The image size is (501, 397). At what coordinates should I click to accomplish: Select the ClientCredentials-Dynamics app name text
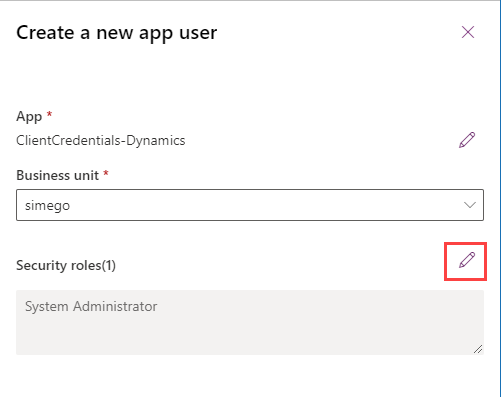pos(101,140)
